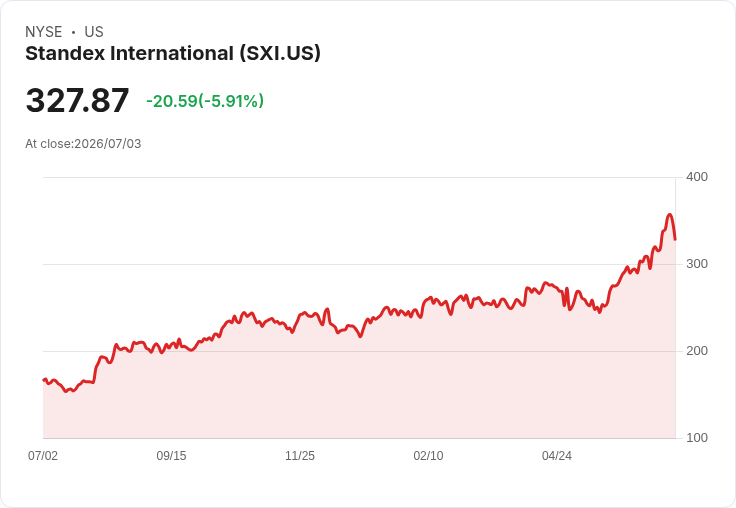This screenshot has height=508, width=736.
Task: Click the At close:2026/07/03 timestamp
Action: click(83, 144)
